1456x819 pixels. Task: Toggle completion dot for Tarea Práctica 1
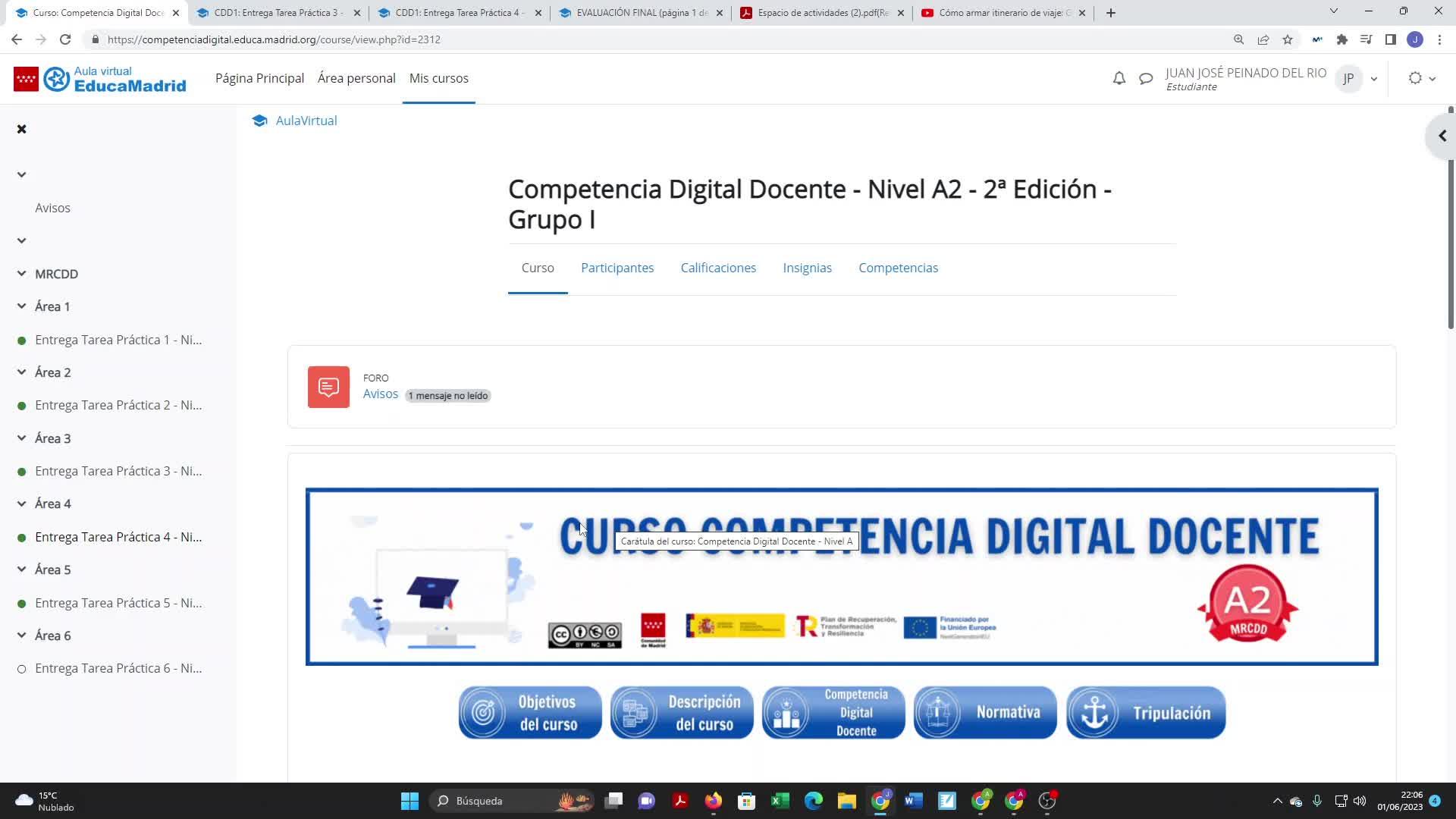point(22,340)
